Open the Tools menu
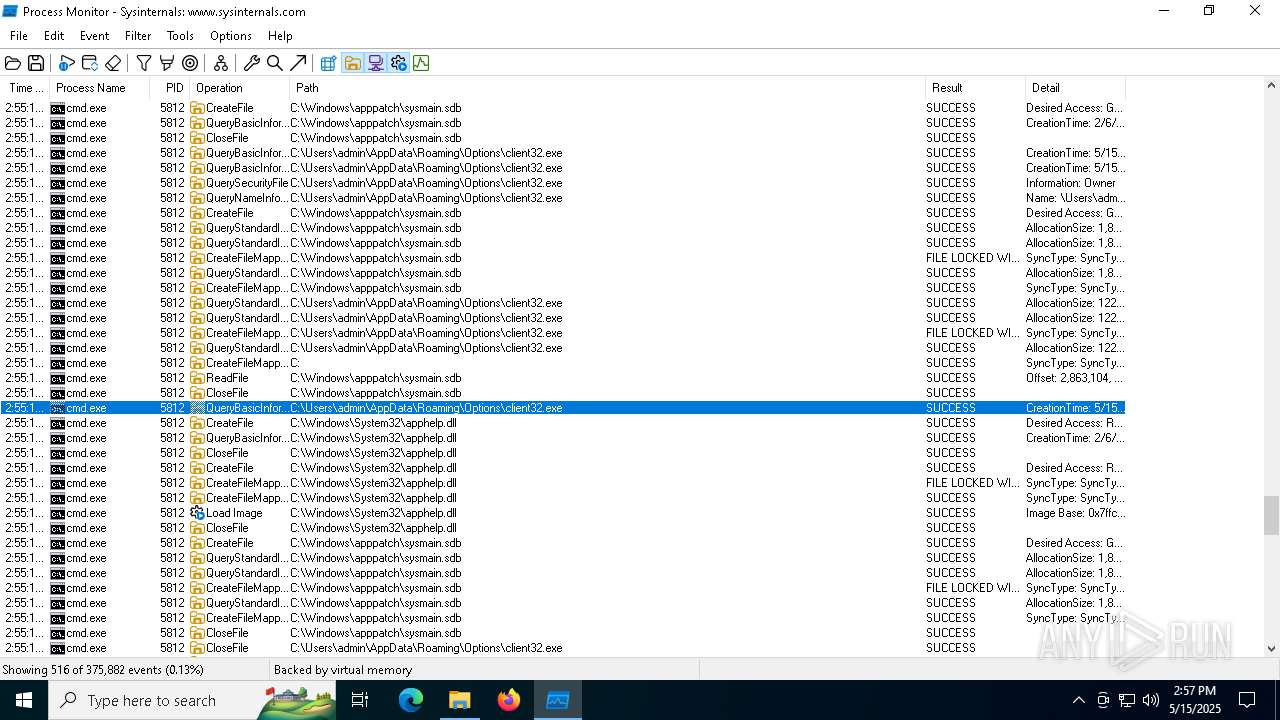The image size is (1280, 720). click(180, 36)
